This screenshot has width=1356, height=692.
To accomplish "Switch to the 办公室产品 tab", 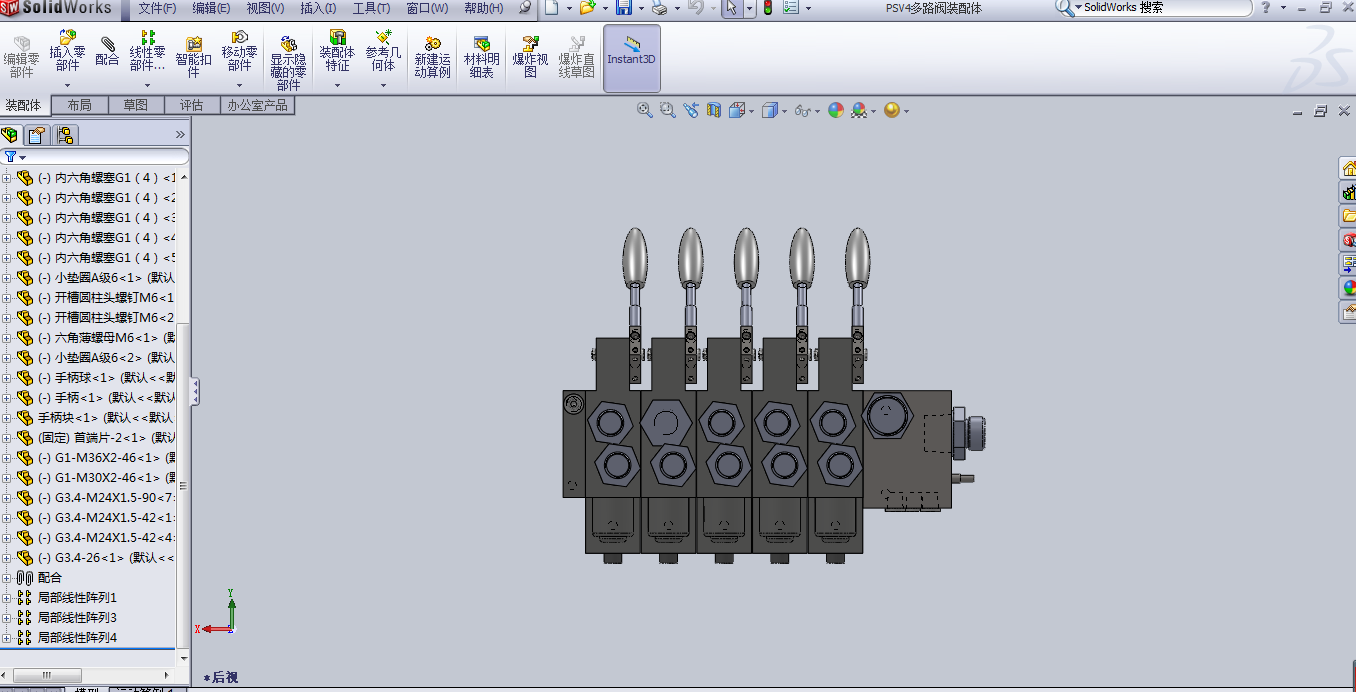I will pos(258,105).
